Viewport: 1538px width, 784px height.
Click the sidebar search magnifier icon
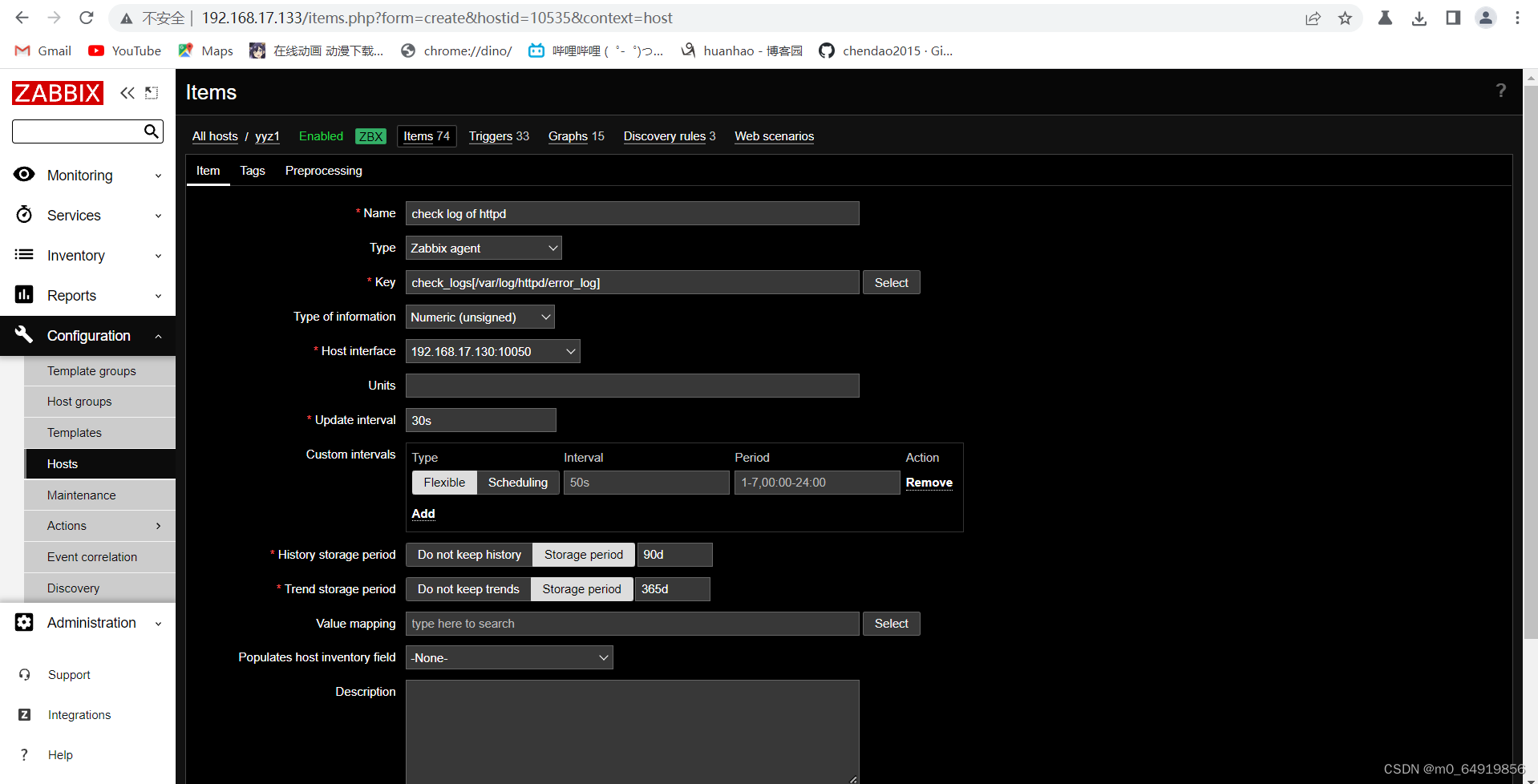click(x=151, y=131)
